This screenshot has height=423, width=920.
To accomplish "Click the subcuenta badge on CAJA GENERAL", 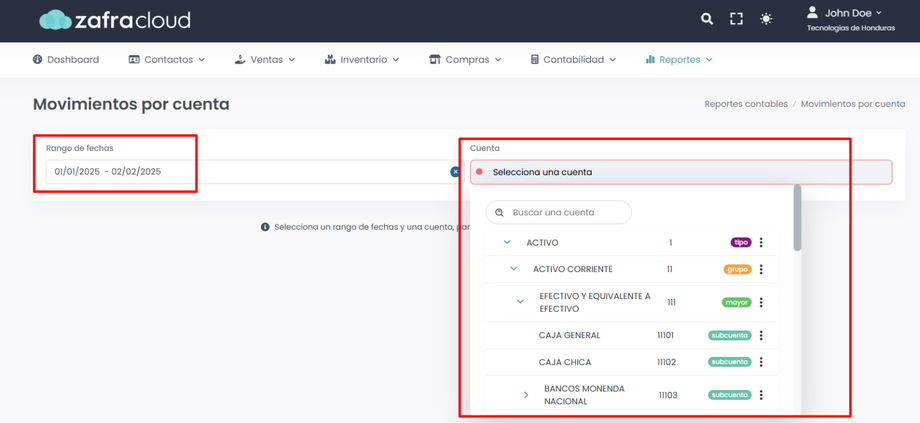I will coord(729,336).
